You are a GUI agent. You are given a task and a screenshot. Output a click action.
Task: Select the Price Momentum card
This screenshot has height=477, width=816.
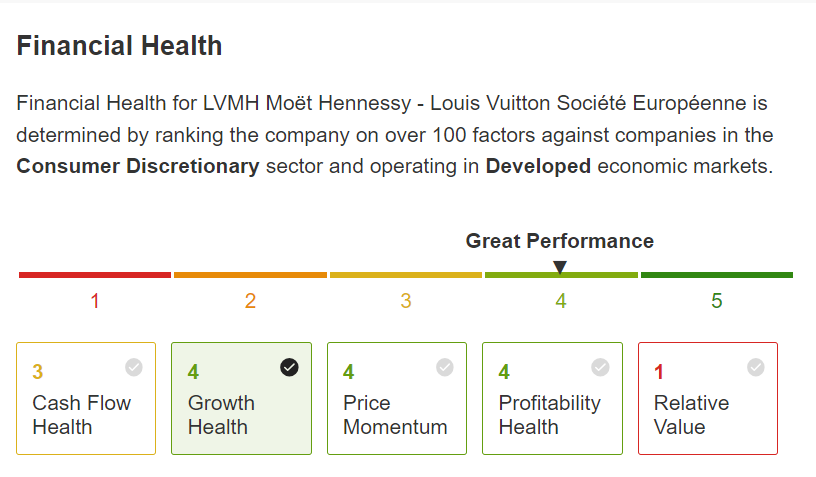click(x=397, y=398)
